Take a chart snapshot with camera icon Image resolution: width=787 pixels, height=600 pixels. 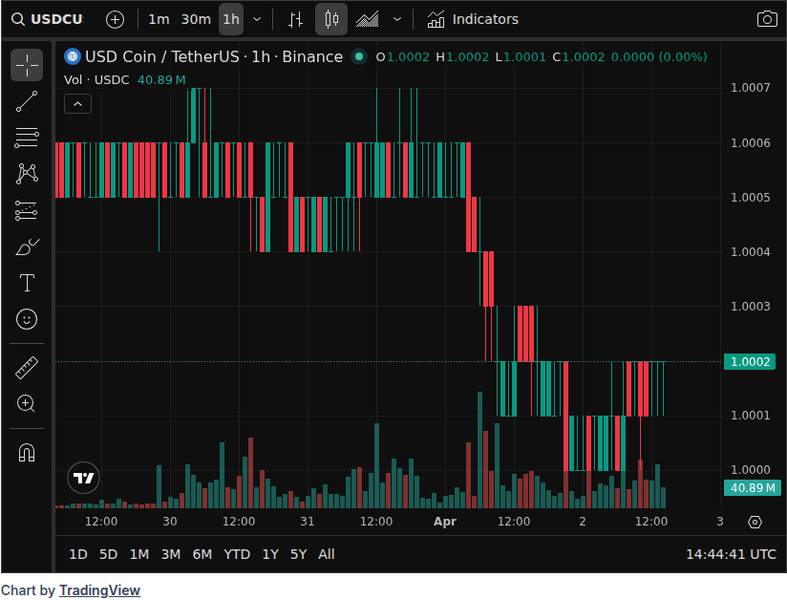point(767,20)
